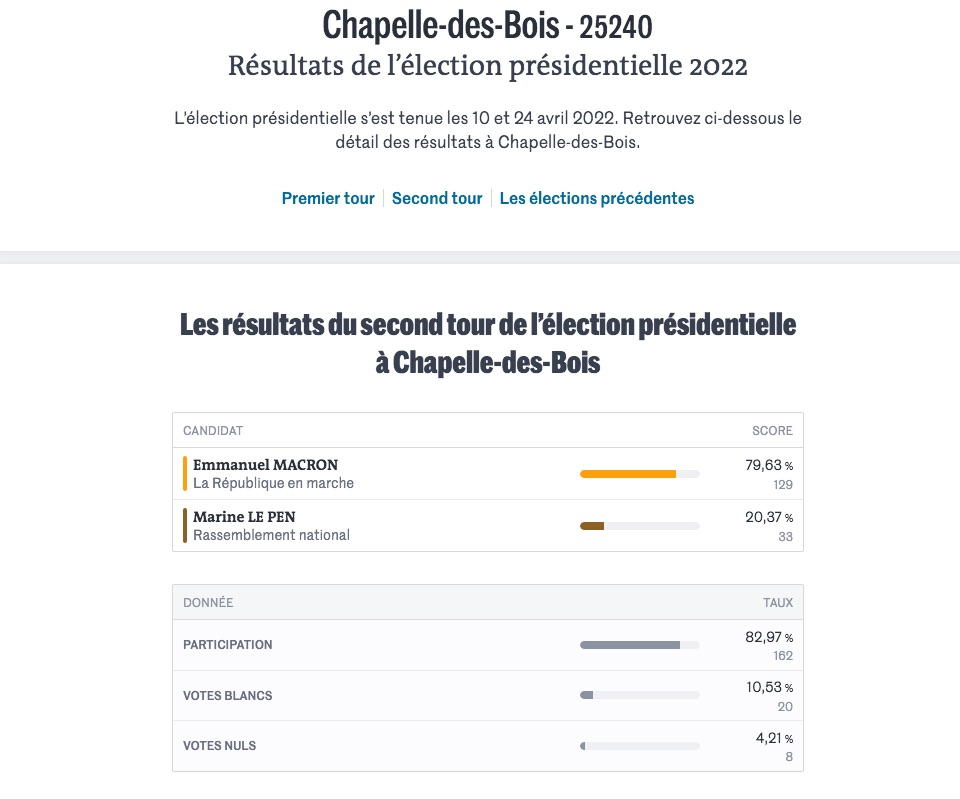Click the PARTICIPATION row label
Screen dimensions: 960x799
228,645
